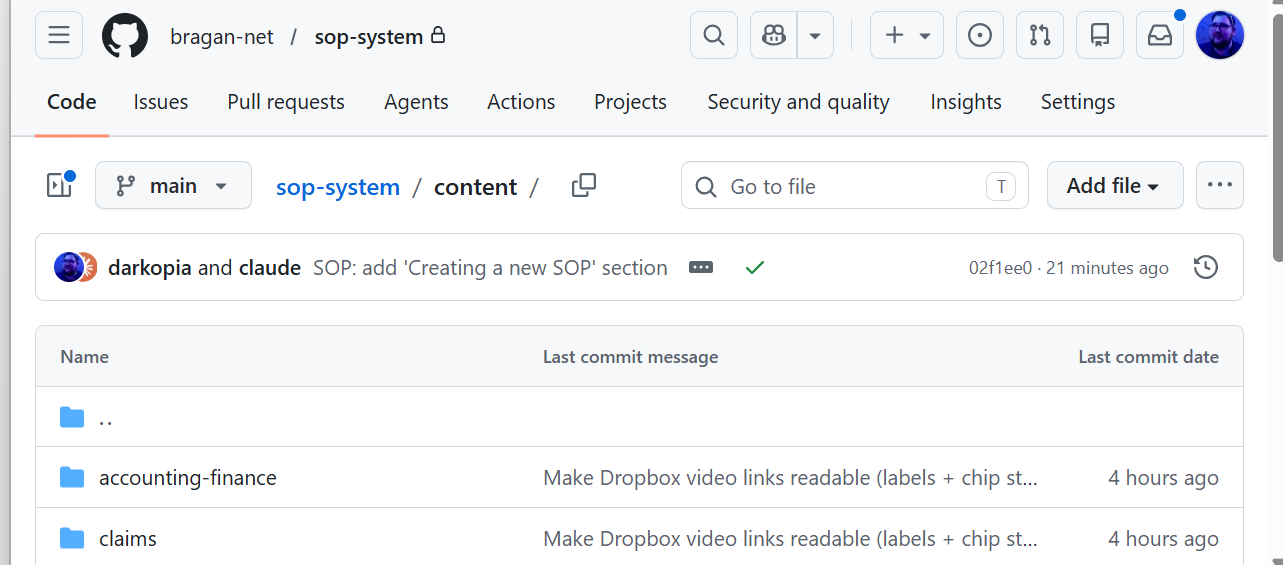The height and width of the screenshot is (565, 1283).
Task: View your pull requests icon in header
Action: (1040, 36)
